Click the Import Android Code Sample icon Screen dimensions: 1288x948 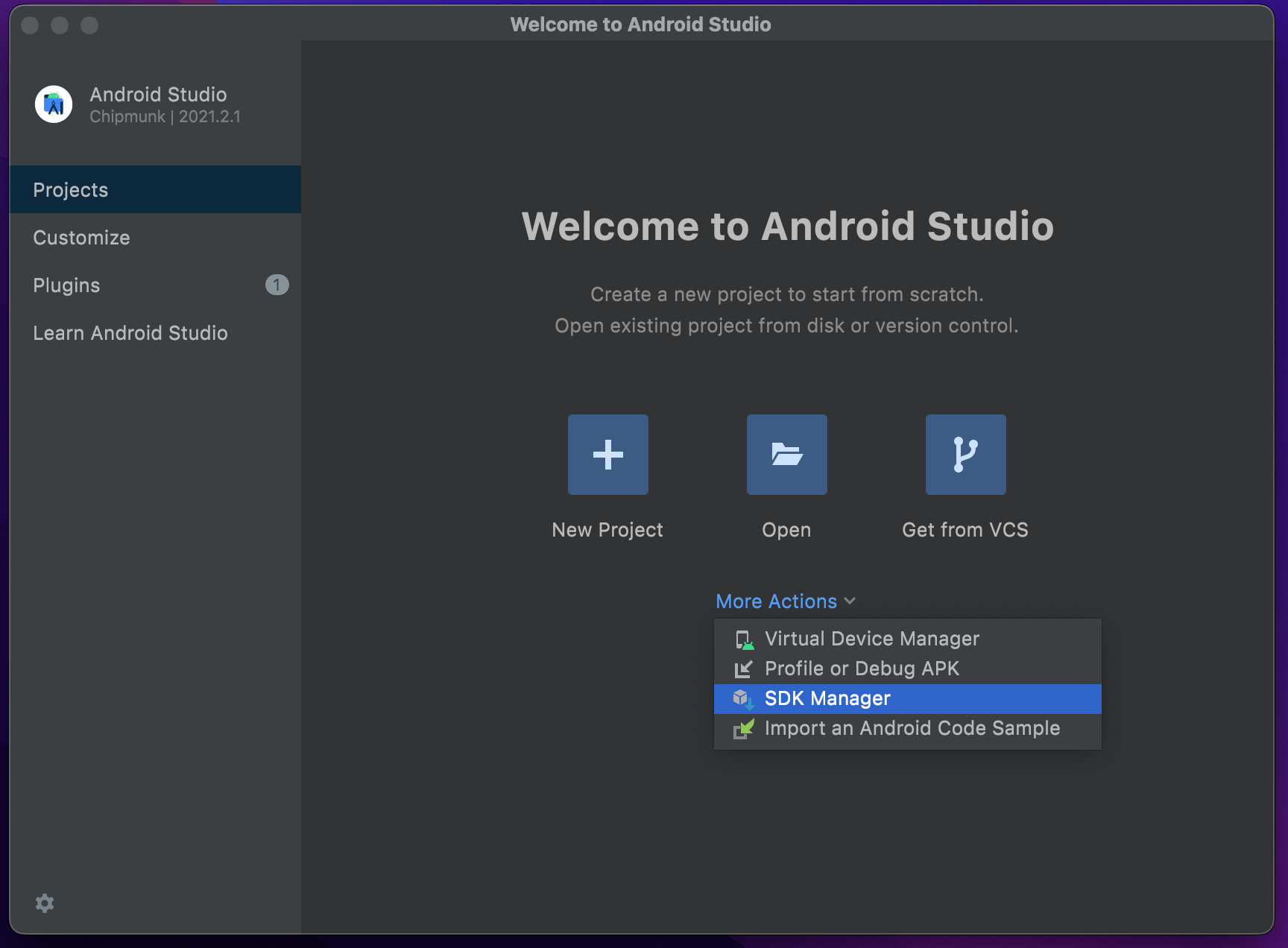(x=744, y=729)
